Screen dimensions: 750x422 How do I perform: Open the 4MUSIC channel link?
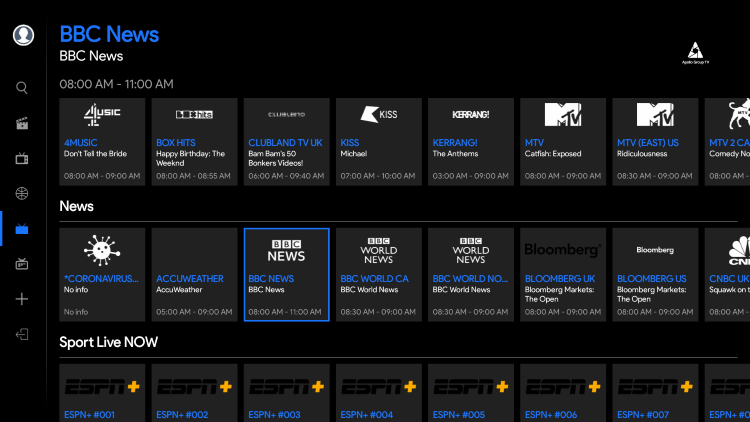[80, 143]
